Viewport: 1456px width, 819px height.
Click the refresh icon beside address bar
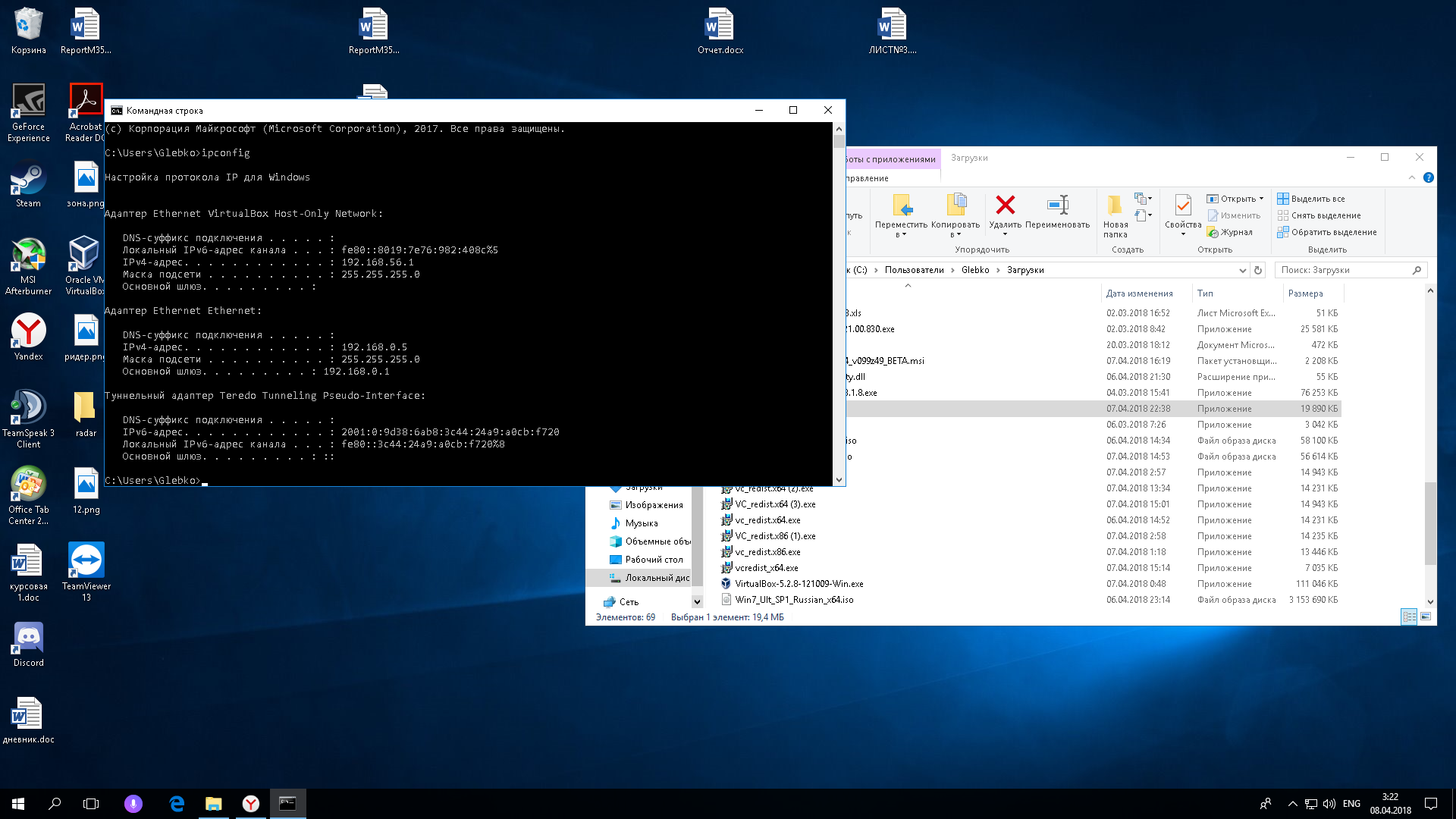click(x=1258, y=270)
